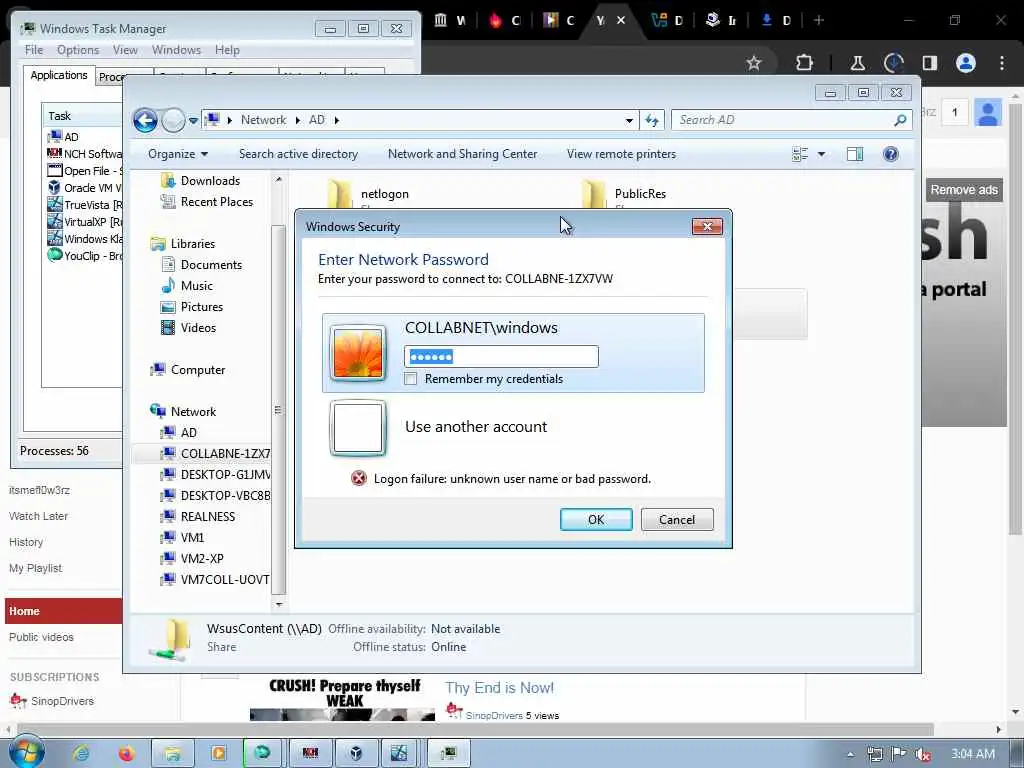Viewport: 1024px width, 768px height.
Task: Open browser extensions puzzle icon
Action: coord(805,63)
